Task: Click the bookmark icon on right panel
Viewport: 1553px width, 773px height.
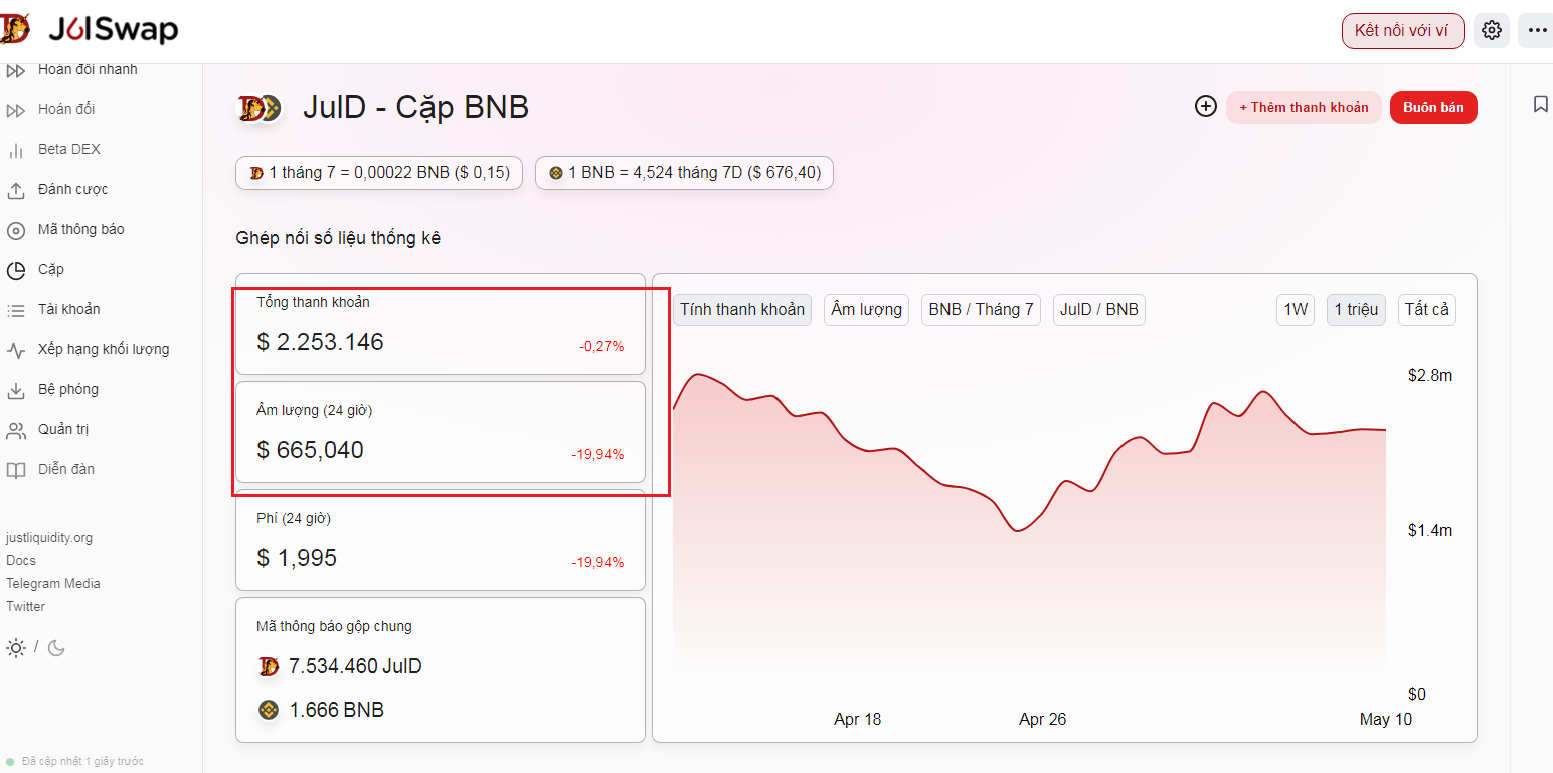Action: click(x=1540, y=104)
